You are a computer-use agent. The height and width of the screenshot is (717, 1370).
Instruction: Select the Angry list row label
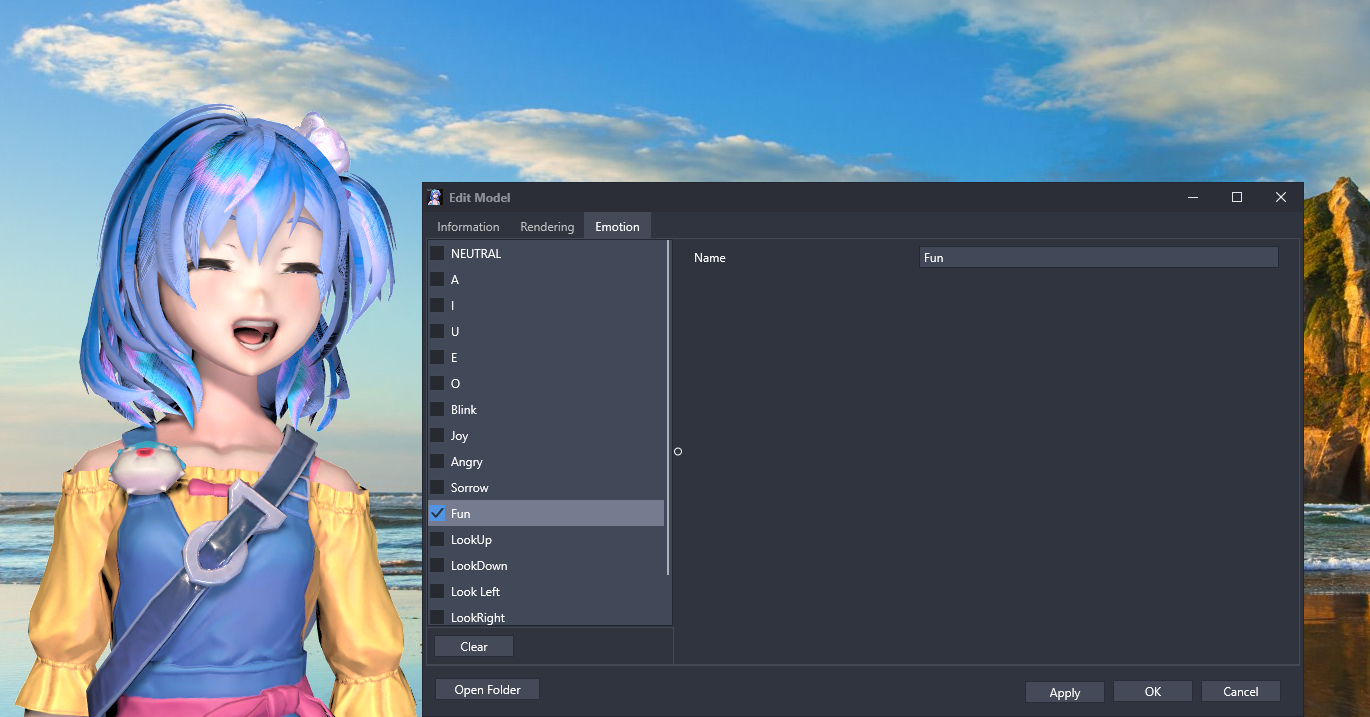[467, 462]
